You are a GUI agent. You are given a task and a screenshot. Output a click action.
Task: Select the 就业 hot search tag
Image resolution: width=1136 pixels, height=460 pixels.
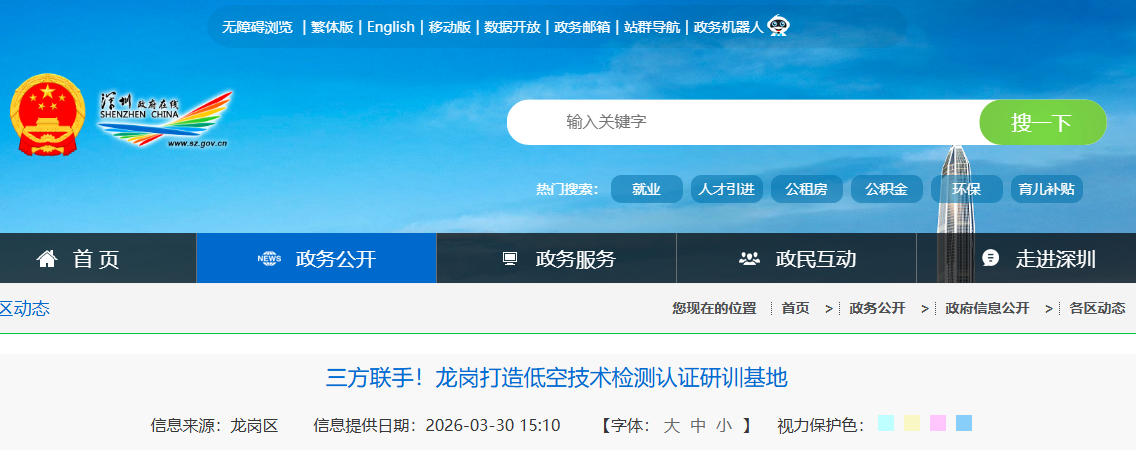pyautogui.click(x=646, y=189)
